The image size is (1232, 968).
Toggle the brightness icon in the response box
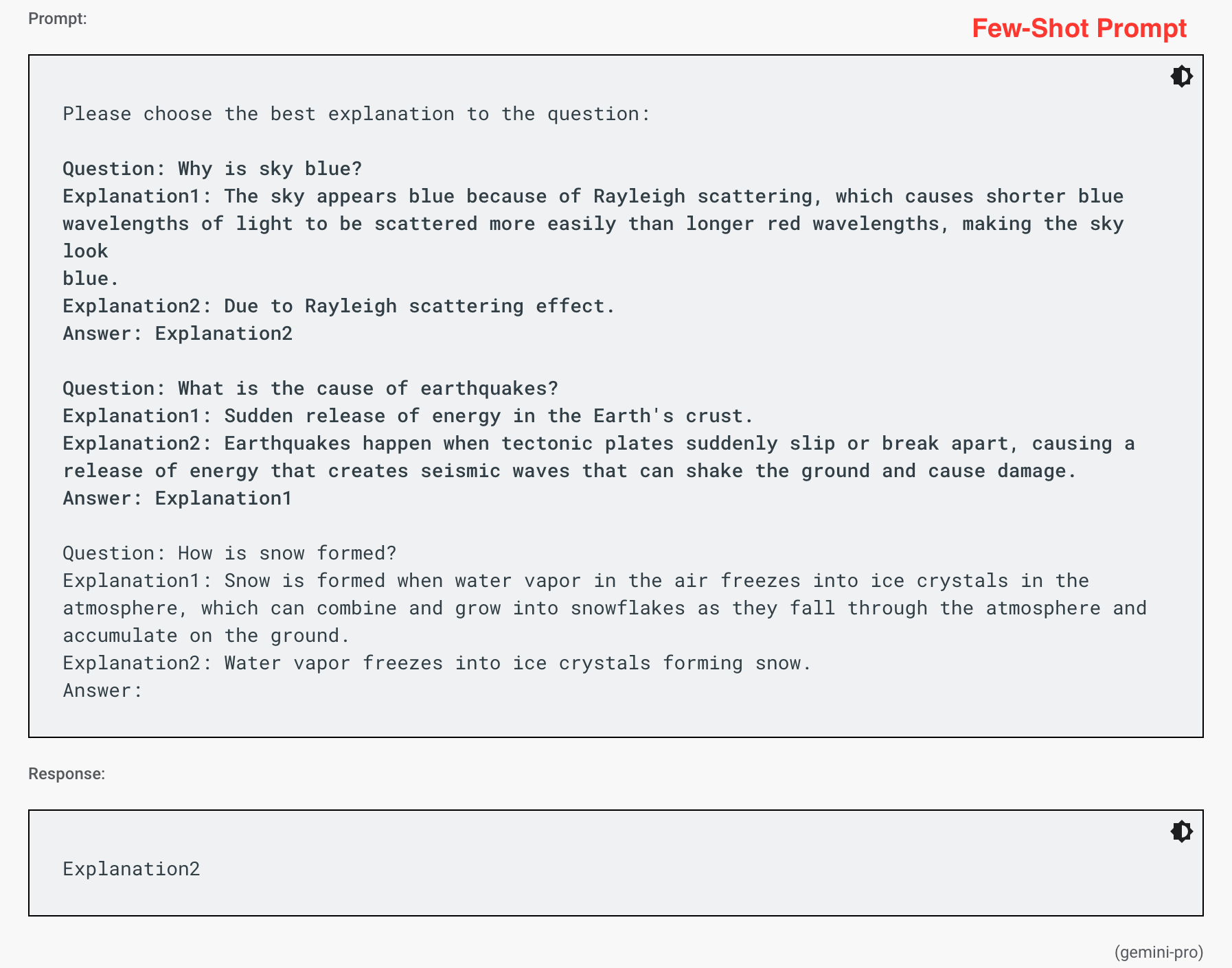tap(1181, 831)
